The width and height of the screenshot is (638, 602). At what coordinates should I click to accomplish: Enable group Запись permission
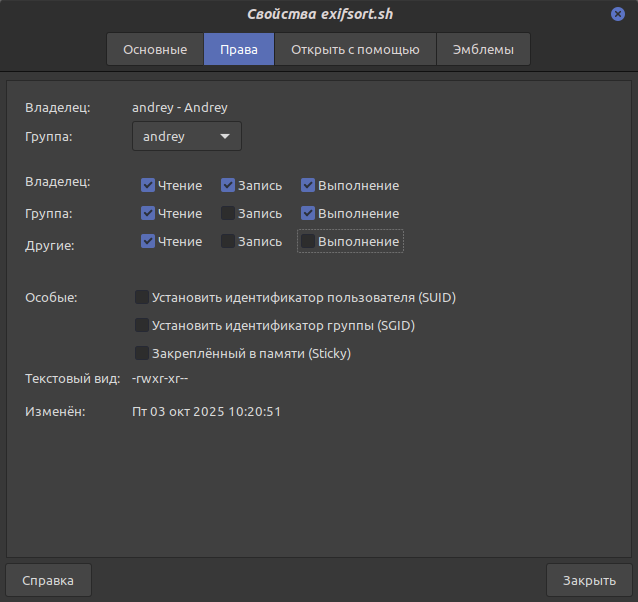(x=228, y=213)
